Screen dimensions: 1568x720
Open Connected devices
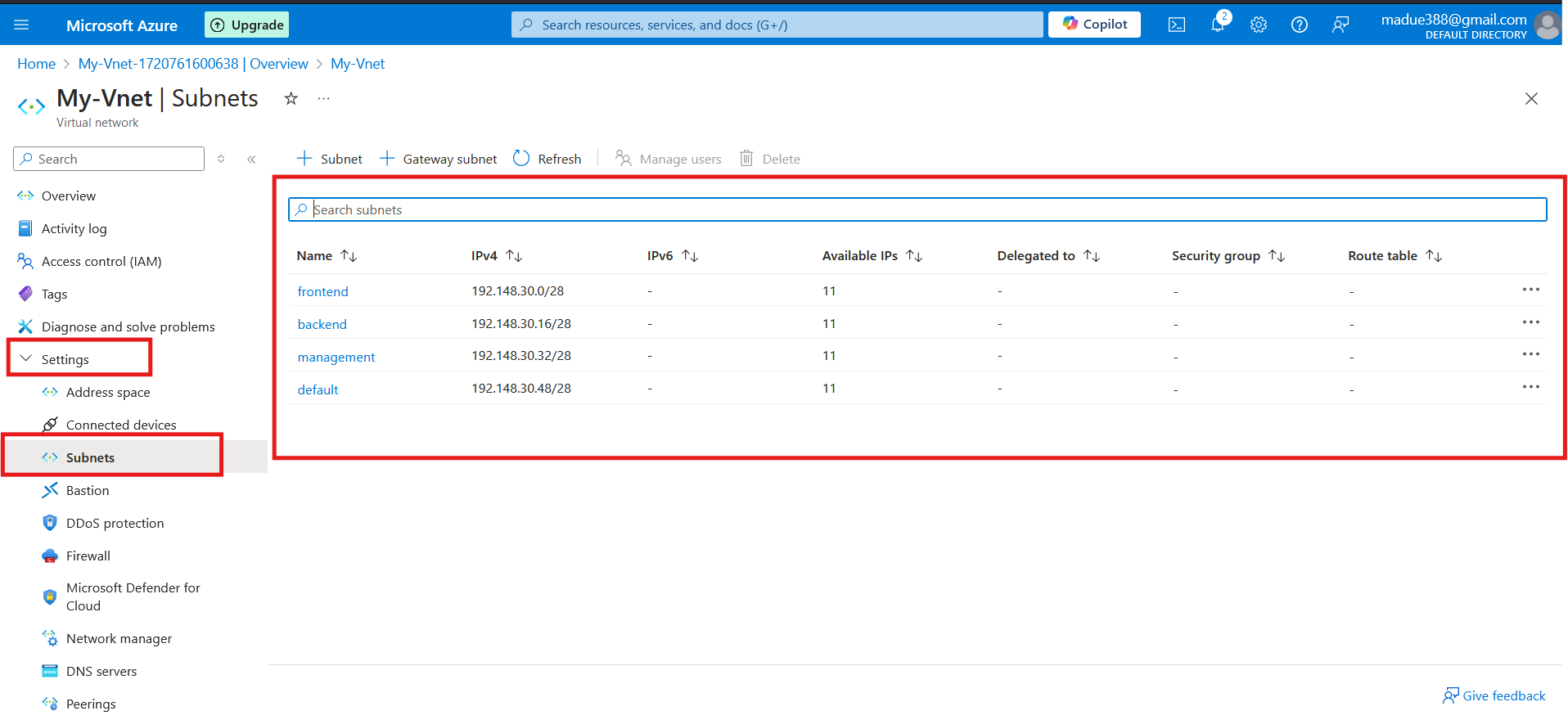coord(121,425)
